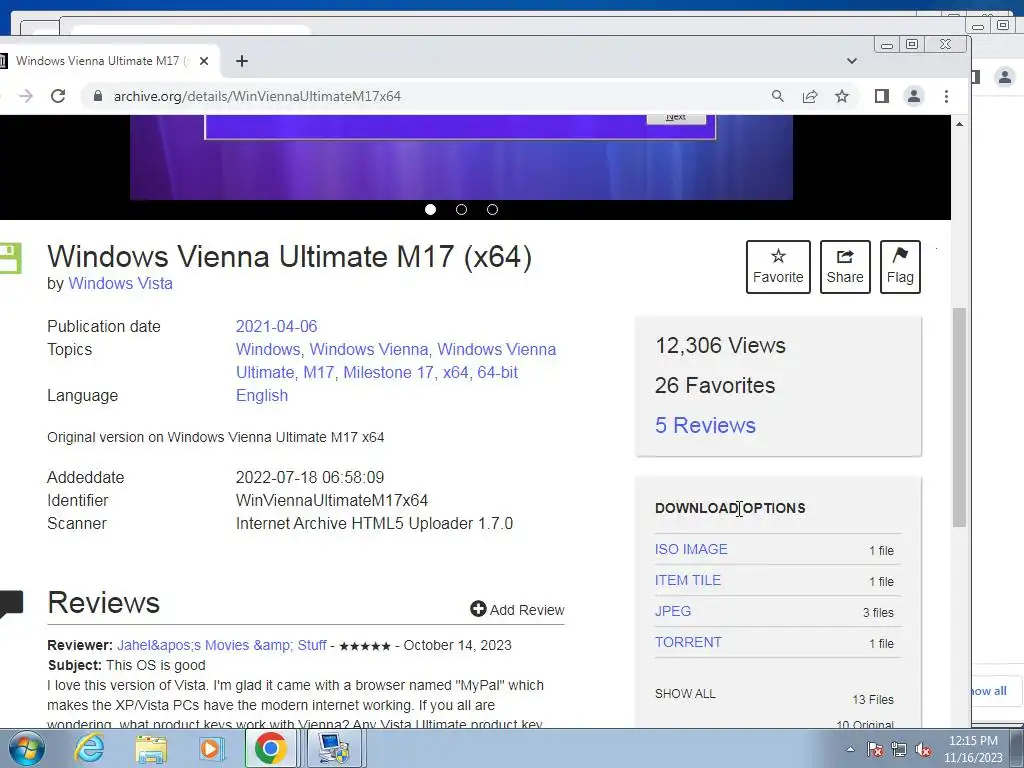Select second carousel dot
The height and width of the screenshot is (768, 1024).
pos(461,210)
